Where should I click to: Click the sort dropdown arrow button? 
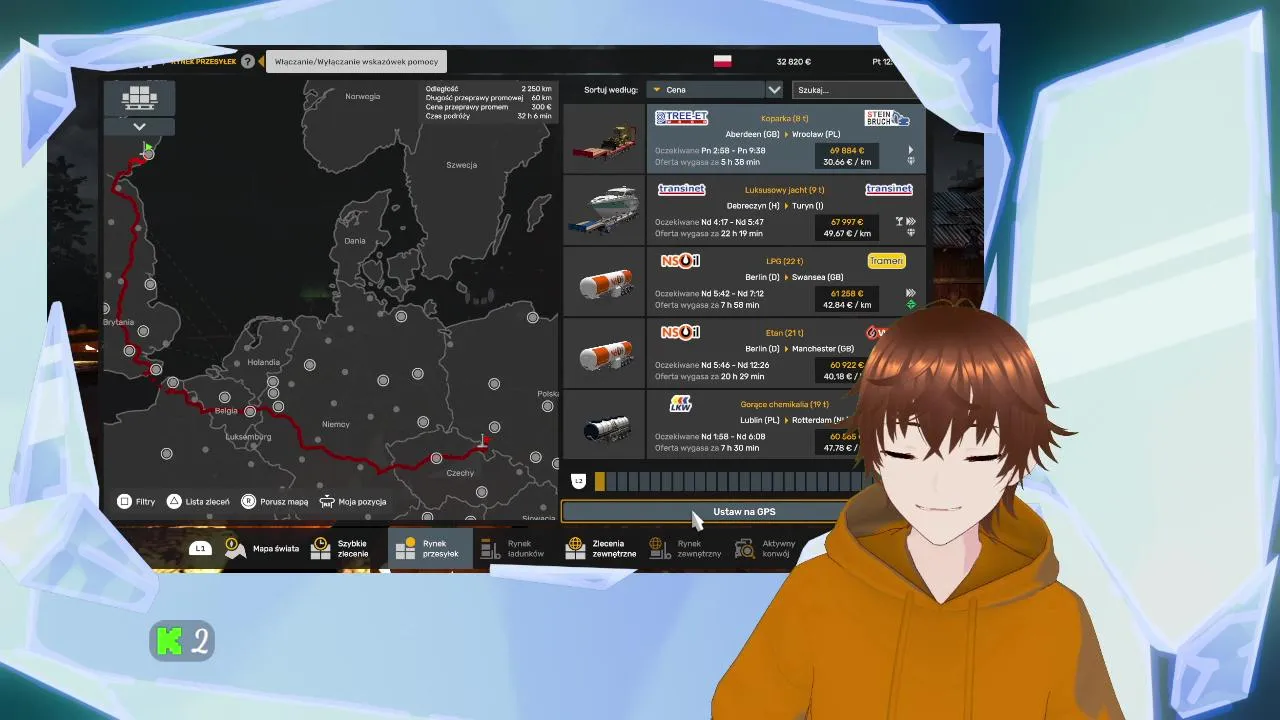point(774,89)
